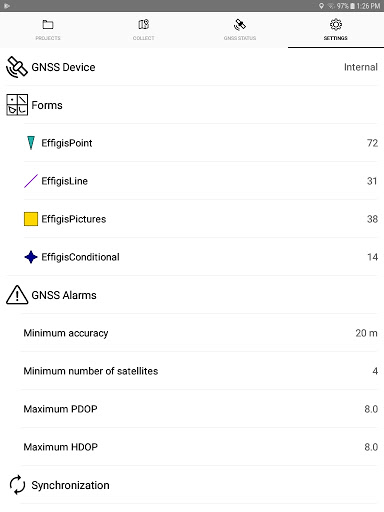Open the Maximum PDOP setting
384x512 pixels.
[199, 409]
